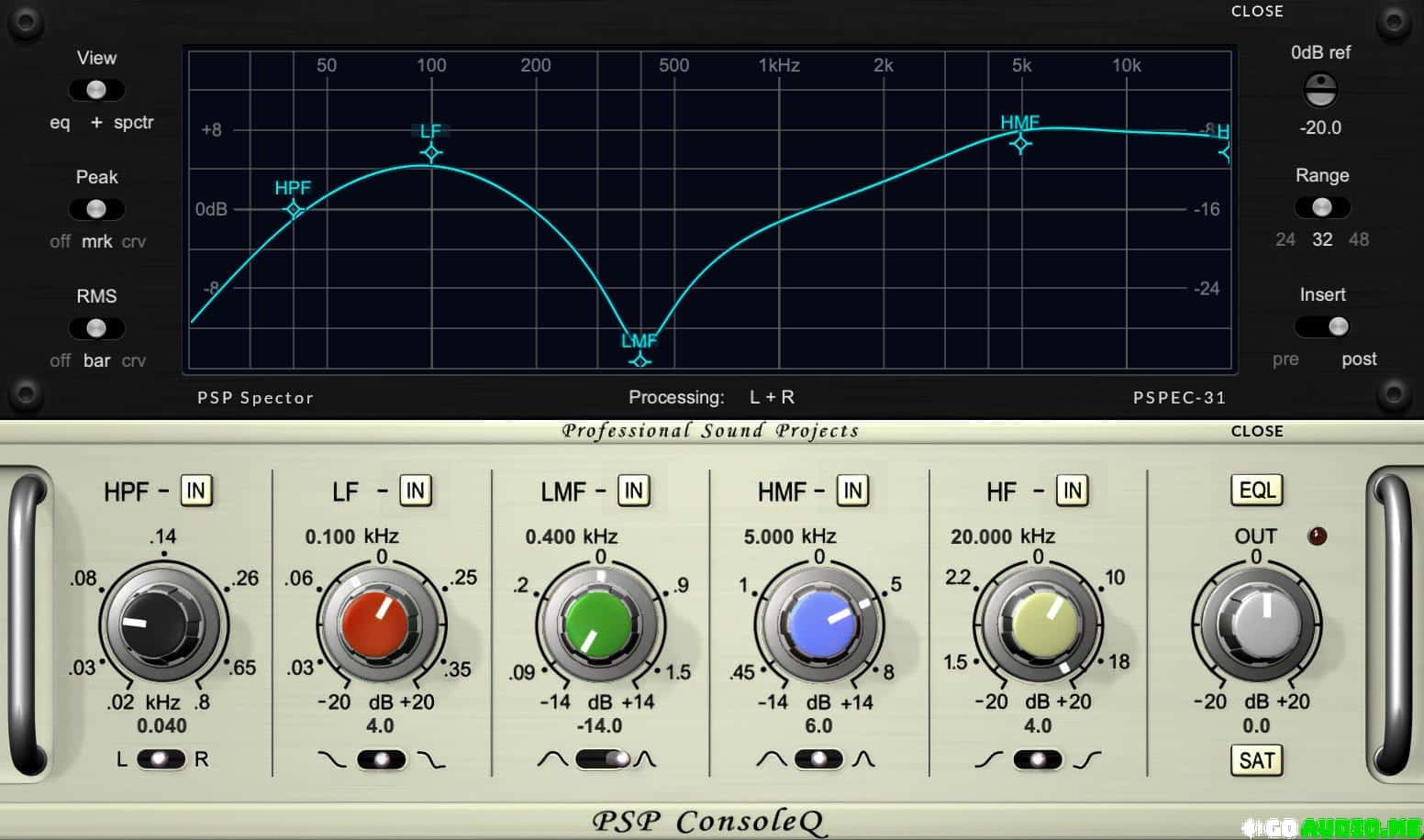Click the LMF IN button
The image size is (1424, 840).
point(634,491)
